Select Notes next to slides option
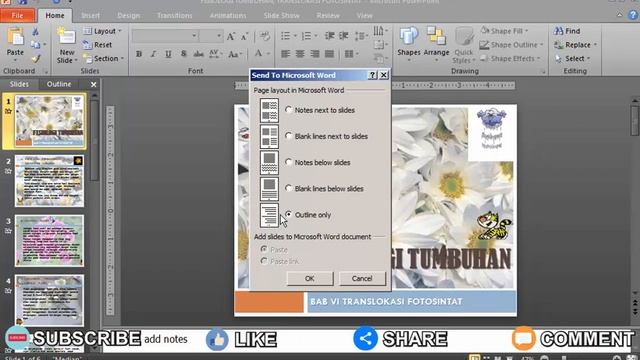The width and height of the screenshot is (640, 360). pyautogui.click(x=289, y=109)
